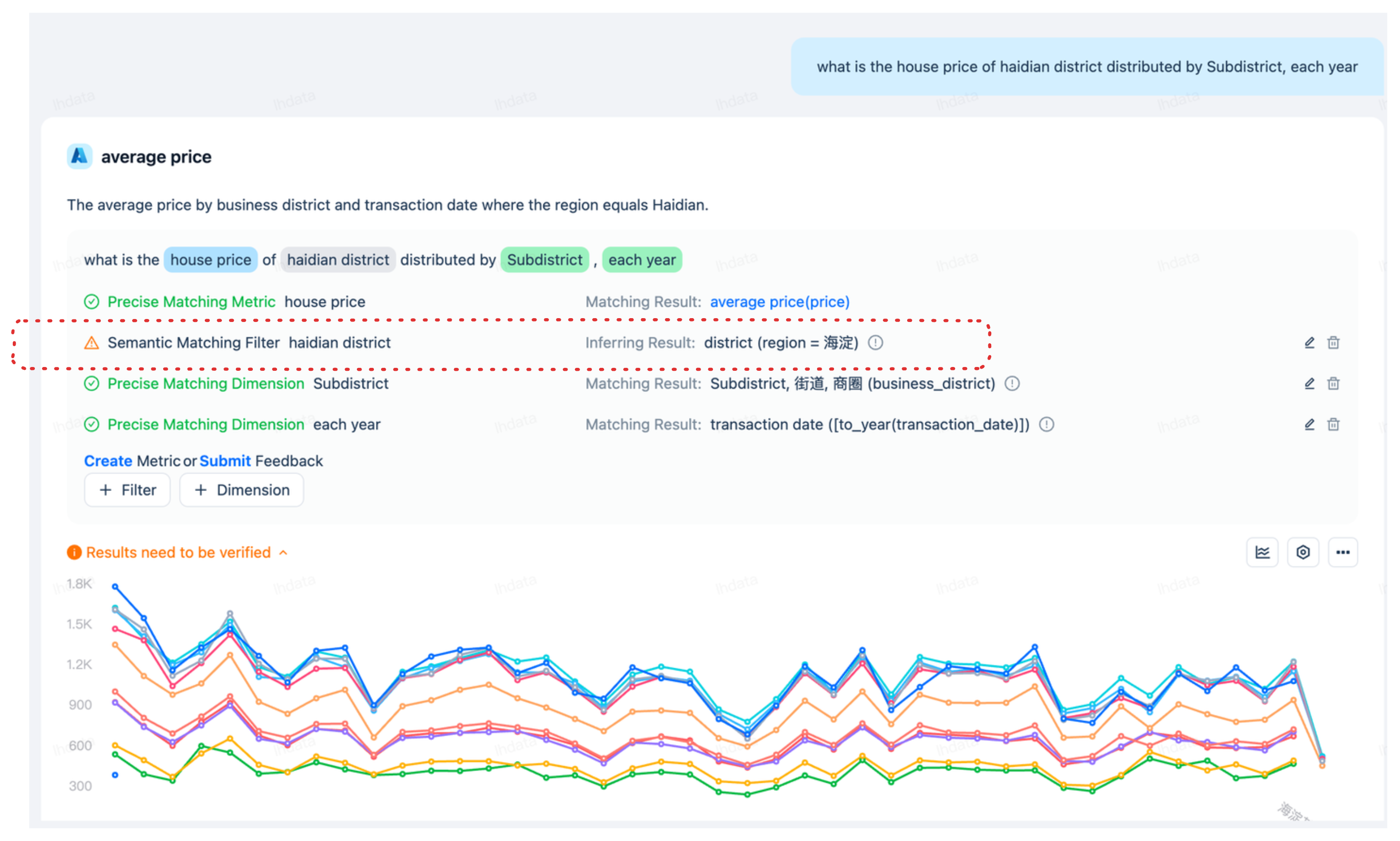This screenshot has height=841, width=1400.
Task: Open the average price(price) matching result link
Action: click(x=779, y=302)
